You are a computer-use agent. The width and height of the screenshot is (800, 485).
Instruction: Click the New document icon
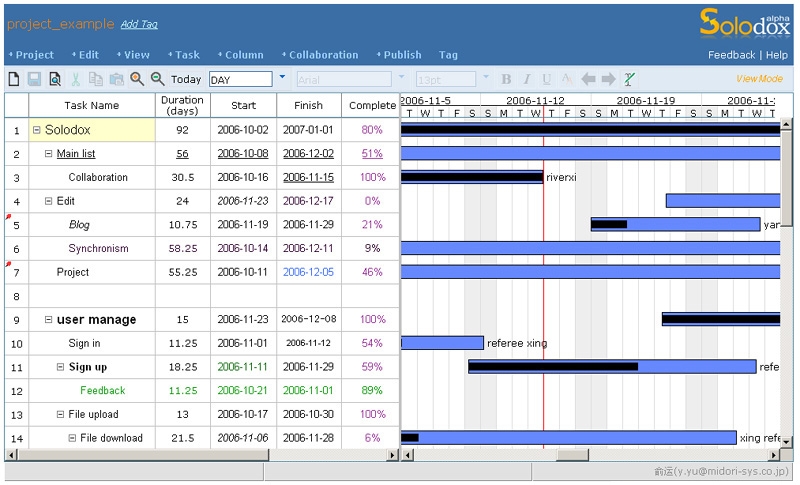14,79
